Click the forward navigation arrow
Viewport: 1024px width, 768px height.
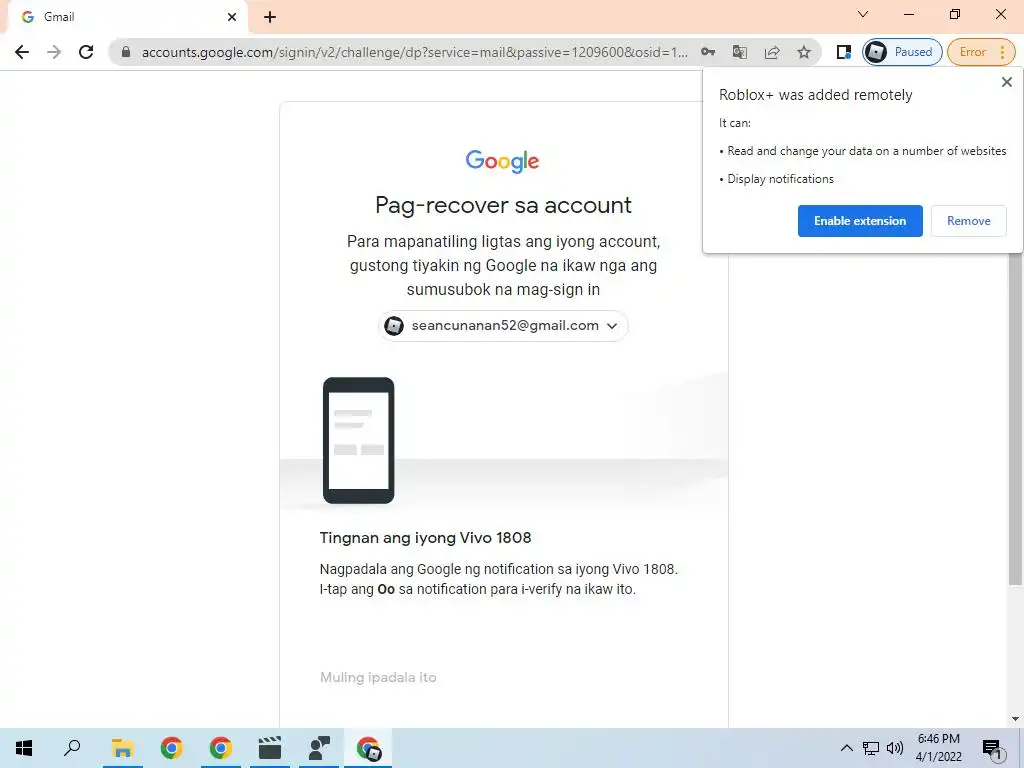54,52
